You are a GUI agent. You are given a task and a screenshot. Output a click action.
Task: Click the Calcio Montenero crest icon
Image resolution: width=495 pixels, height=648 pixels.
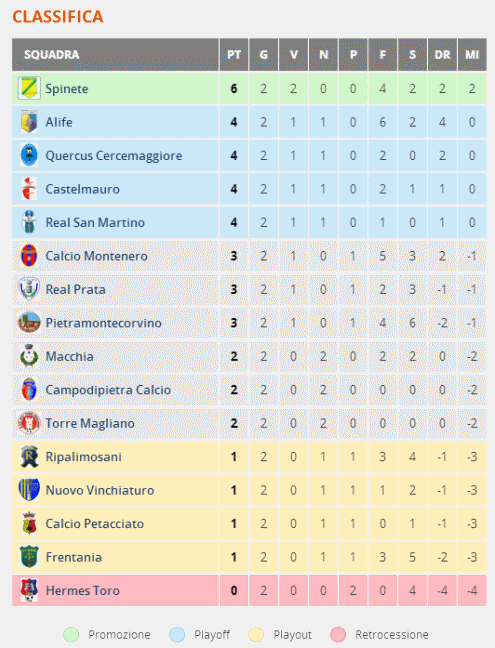(x=29, y=255)
